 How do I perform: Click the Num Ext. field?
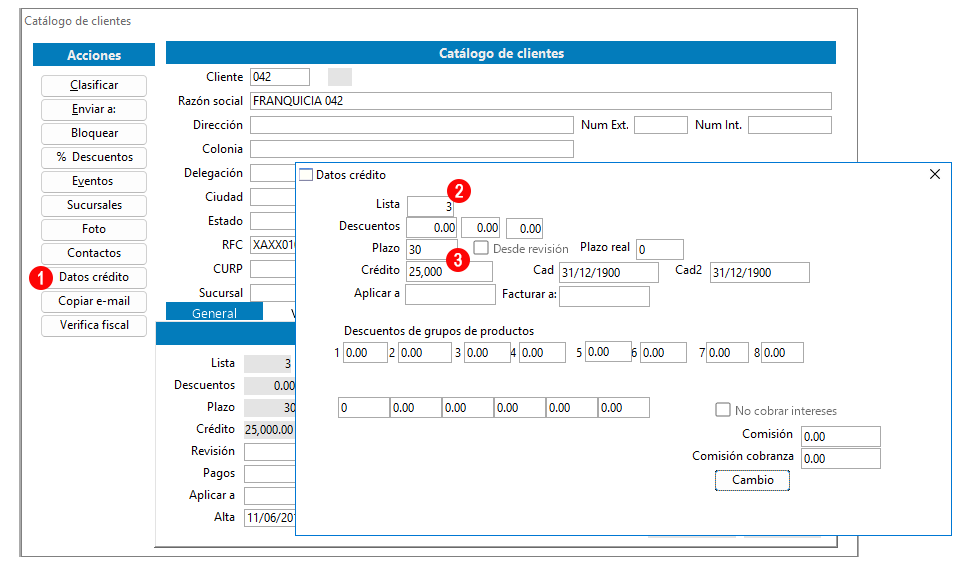[661, 125]
